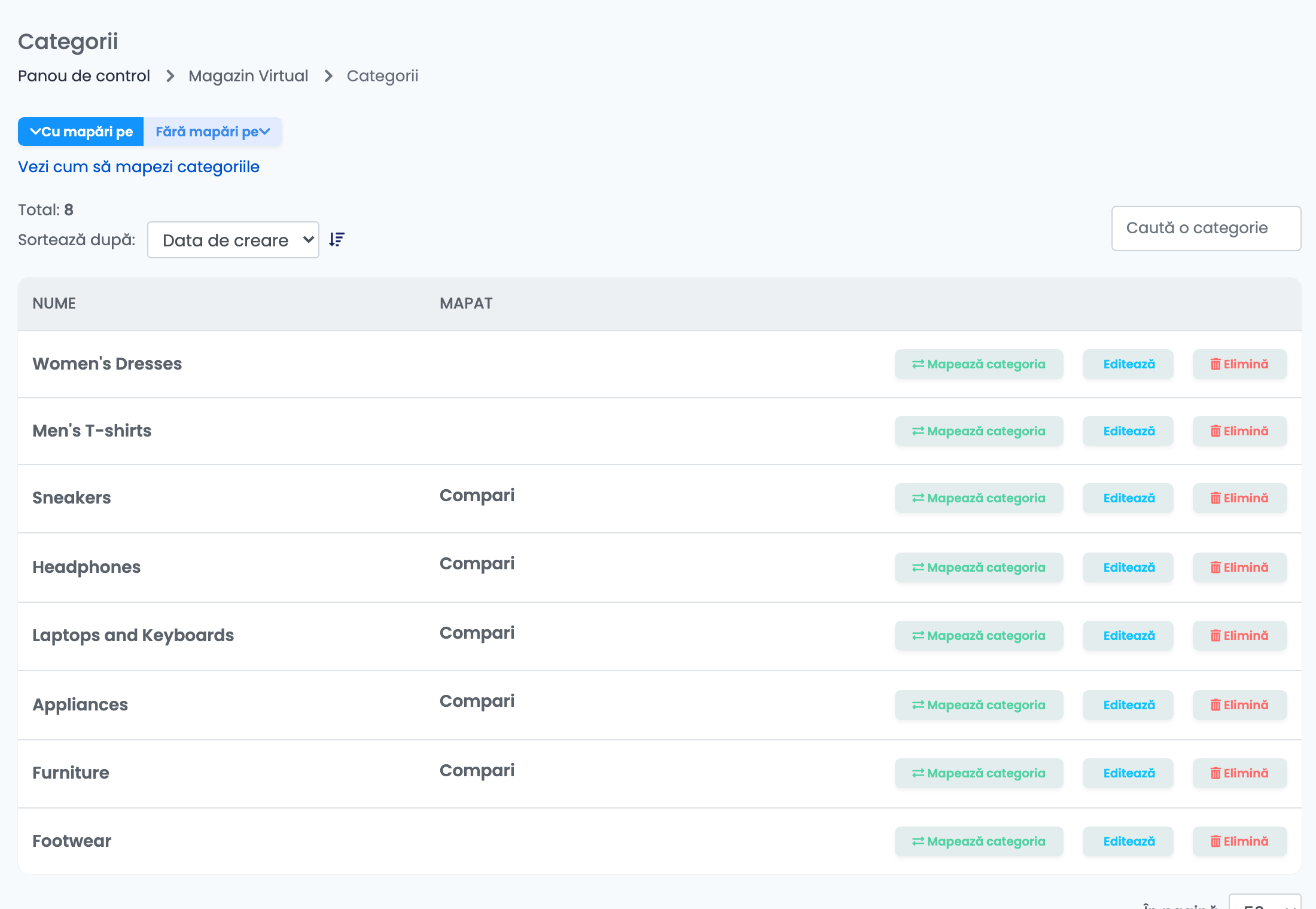The width and height of the screenshot is (1316, 909).
Task: Select the 'Sneakers' category name
Action: point(72,498)
